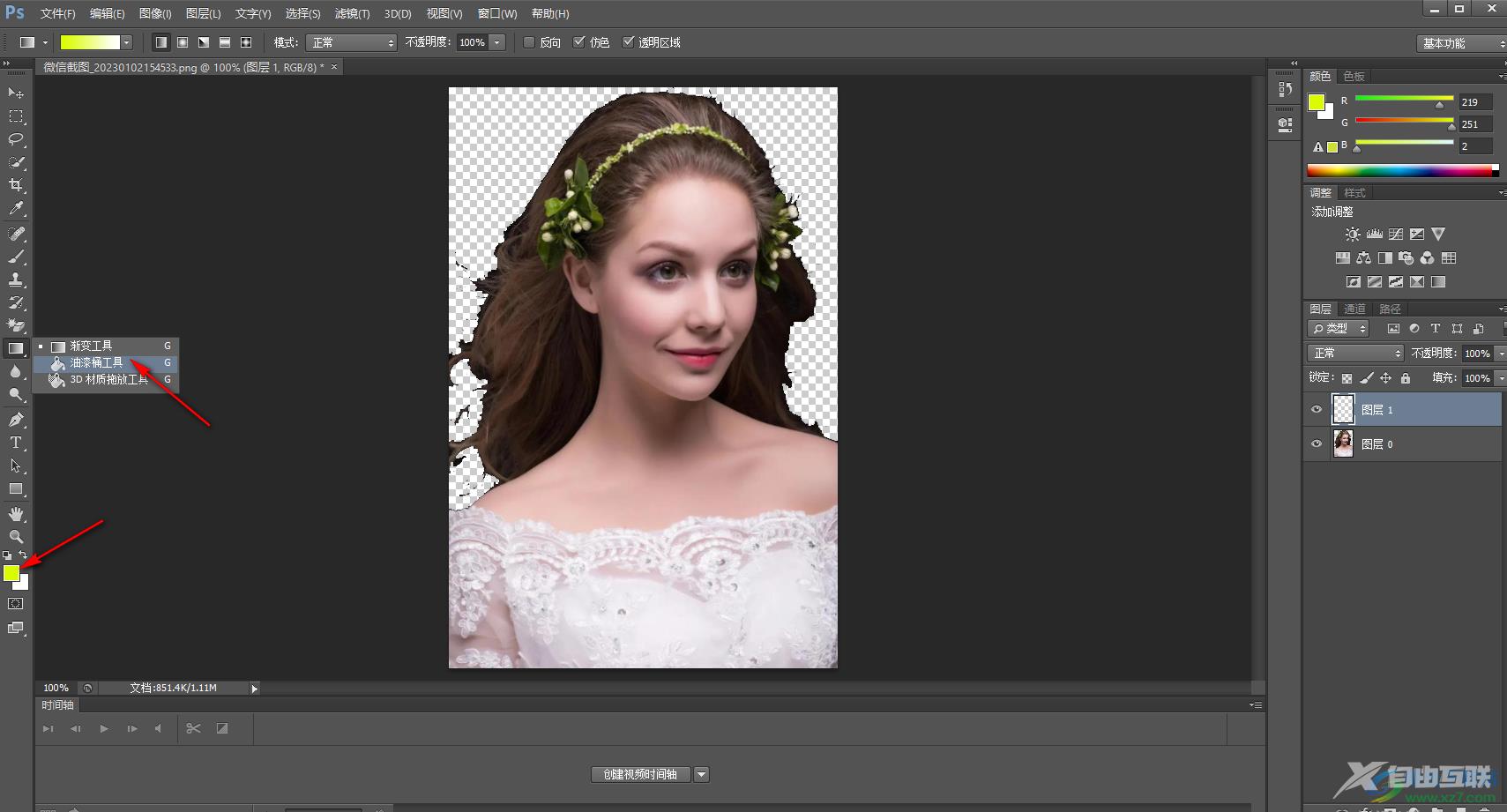Select the Pen tool
Screen dimensions: 1507x812
16,420
